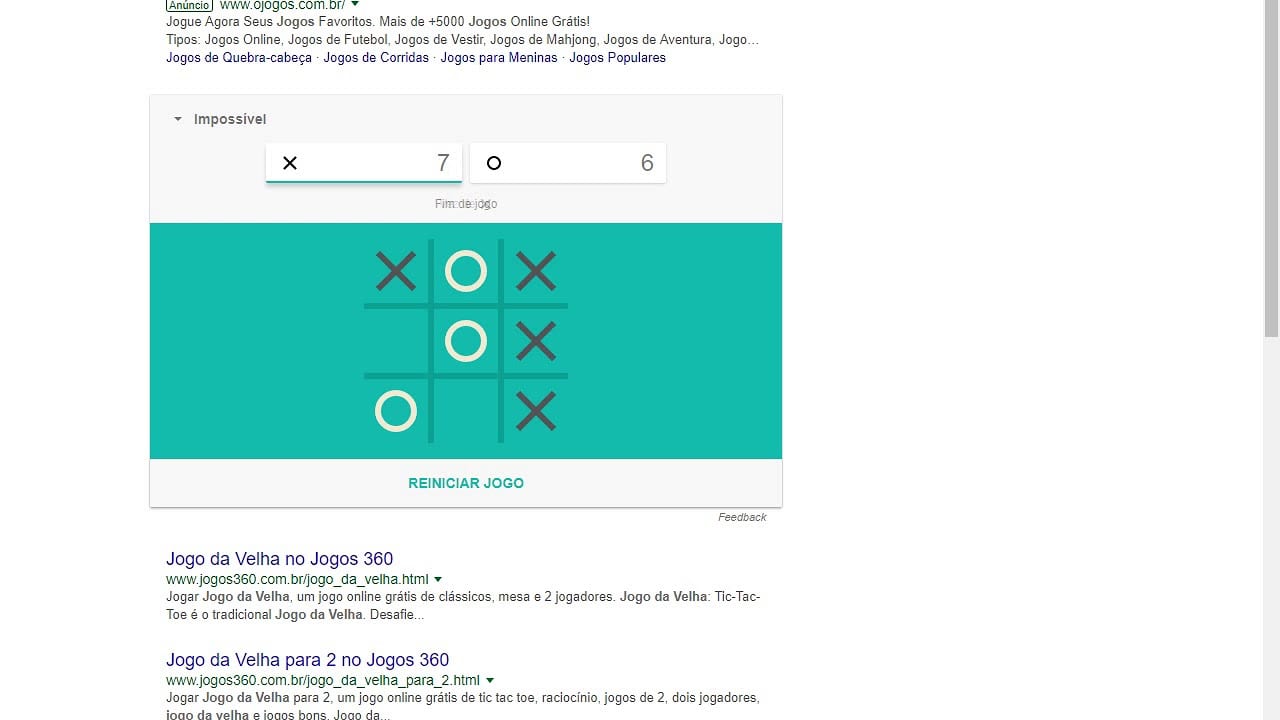This screenshot has width=1280, height=720.
Task: Click the O in bottom-left cell
Action: click(x=396, y=411)
